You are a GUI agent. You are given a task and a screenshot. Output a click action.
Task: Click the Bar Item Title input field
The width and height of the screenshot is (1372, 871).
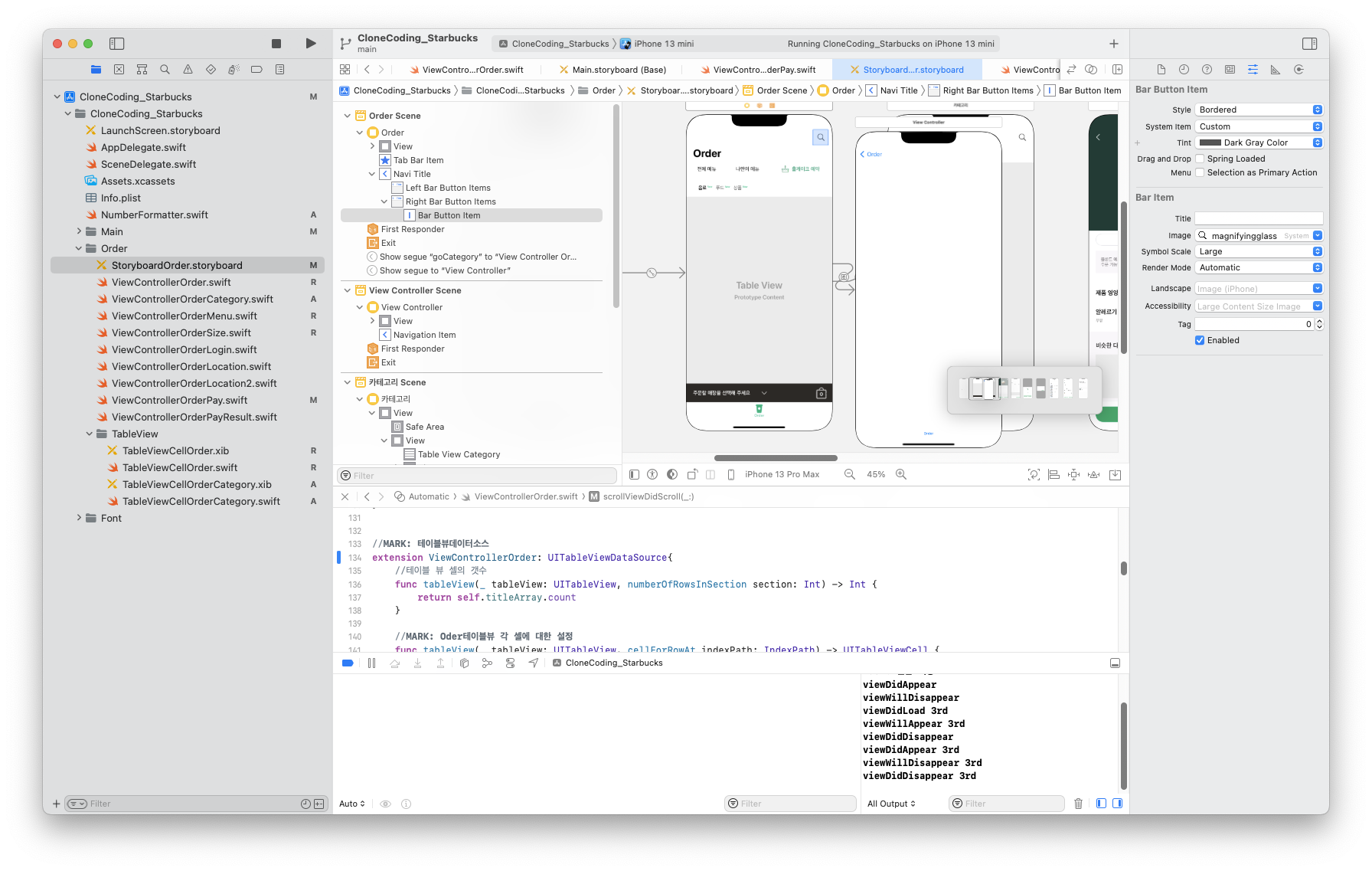1259,218
